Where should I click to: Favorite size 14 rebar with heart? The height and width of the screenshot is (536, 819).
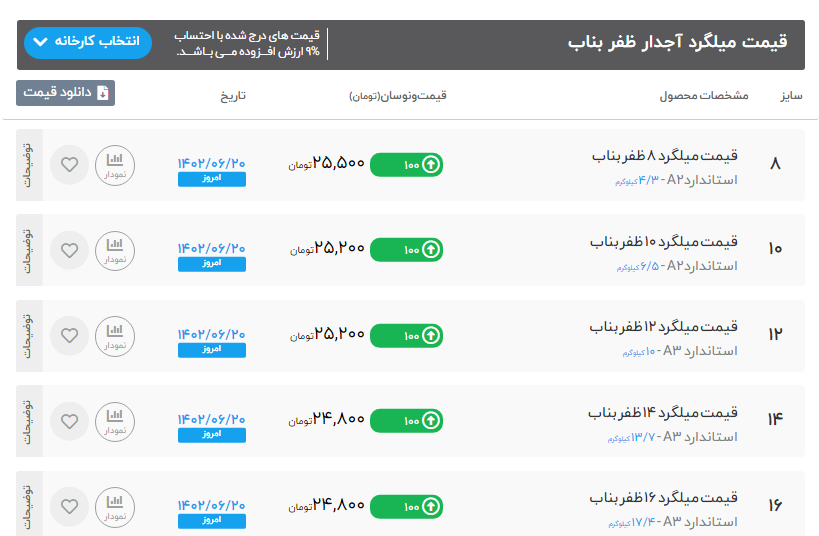[69, 421]
